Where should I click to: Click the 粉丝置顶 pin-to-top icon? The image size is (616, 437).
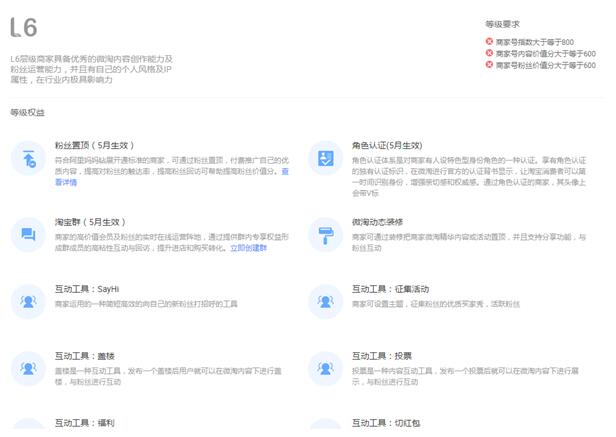point(28,158)
